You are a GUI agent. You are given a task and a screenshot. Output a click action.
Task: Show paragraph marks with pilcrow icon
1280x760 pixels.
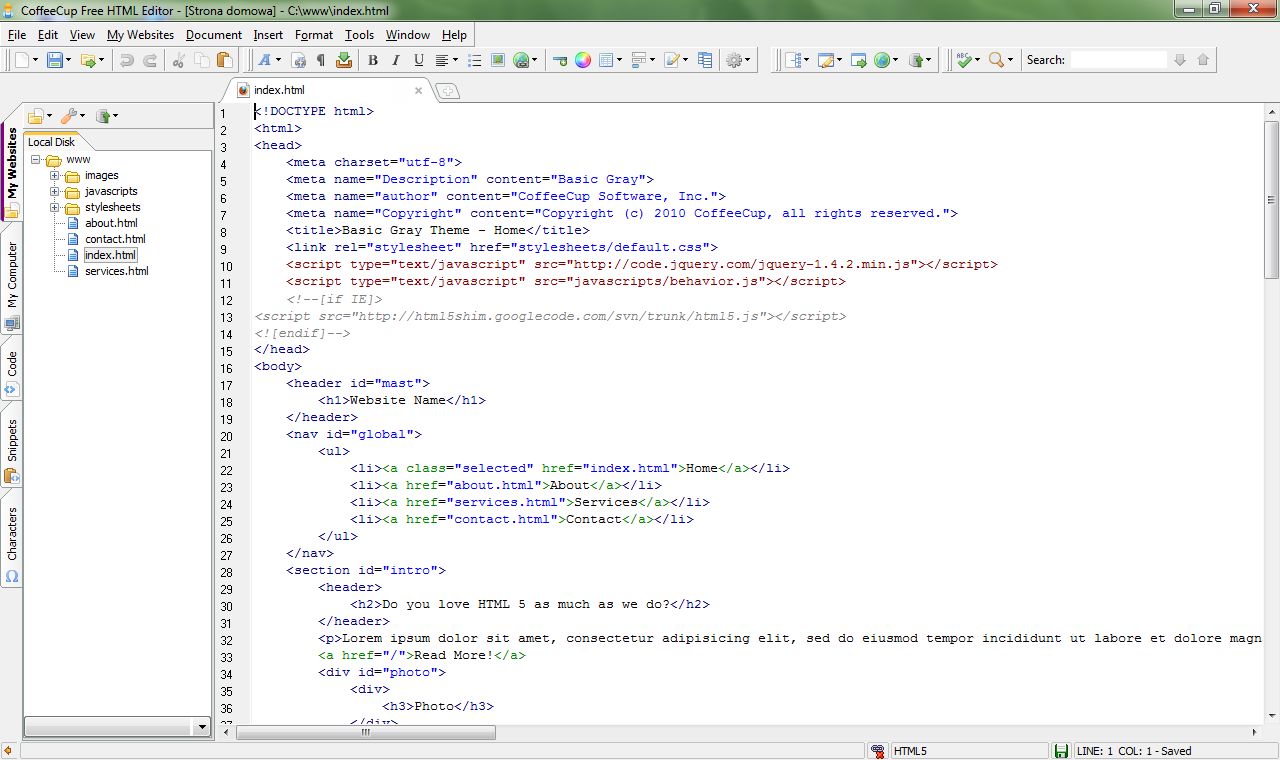pos(321,60)
